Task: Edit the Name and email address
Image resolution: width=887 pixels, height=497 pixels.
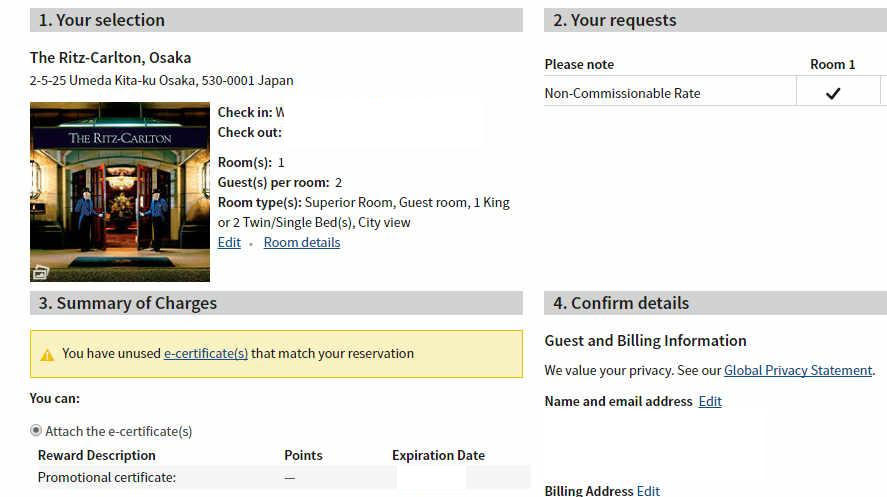Action: (x=710, y=401)
